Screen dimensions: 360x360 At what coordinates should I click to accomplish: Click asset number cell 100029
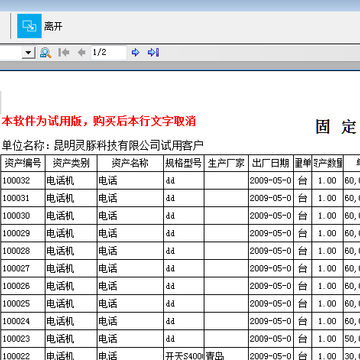23,233
